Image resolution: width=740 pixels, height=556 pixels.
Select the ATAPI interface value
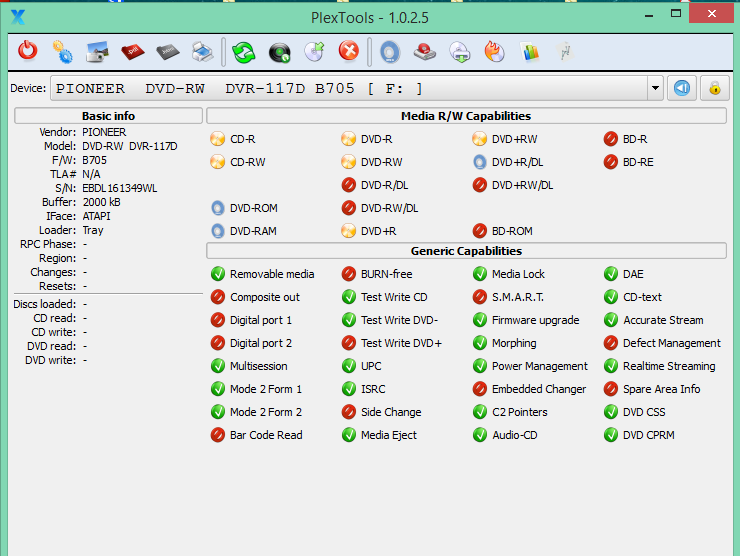(x=96, y=216)
